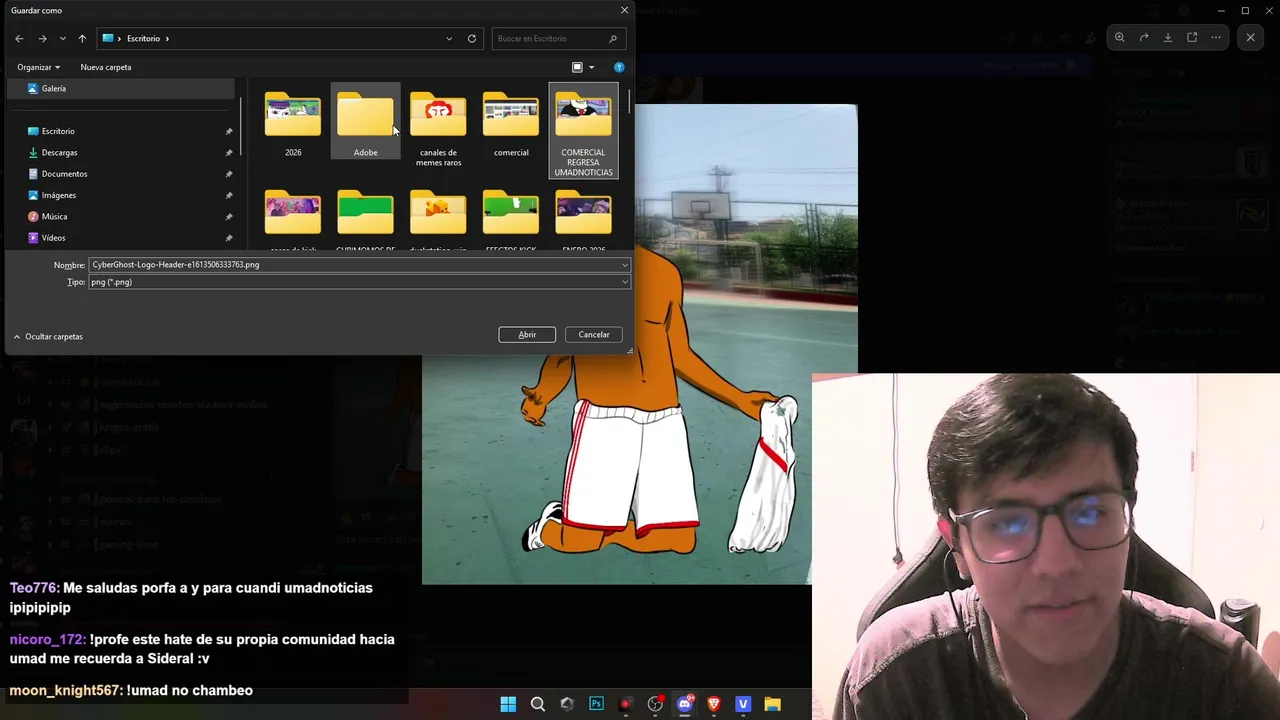Viewport: 1280px width, 720px height.
Task: Open Photoshop from the taskbar
Action: click(596, 704)
